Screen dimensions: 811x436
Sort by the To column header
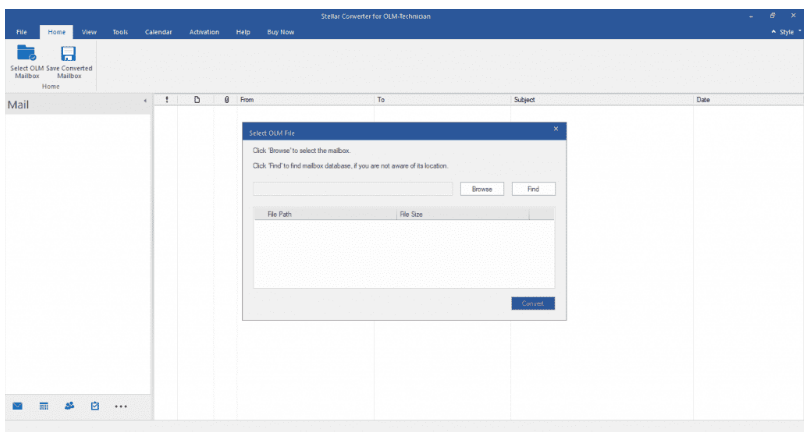(442, 99)
